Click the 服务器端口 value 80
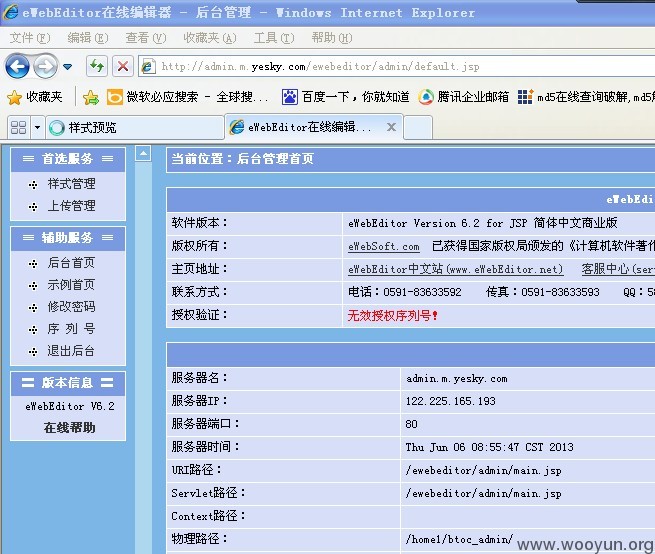This screenshot has width=655, height=554. coord(411,424)
